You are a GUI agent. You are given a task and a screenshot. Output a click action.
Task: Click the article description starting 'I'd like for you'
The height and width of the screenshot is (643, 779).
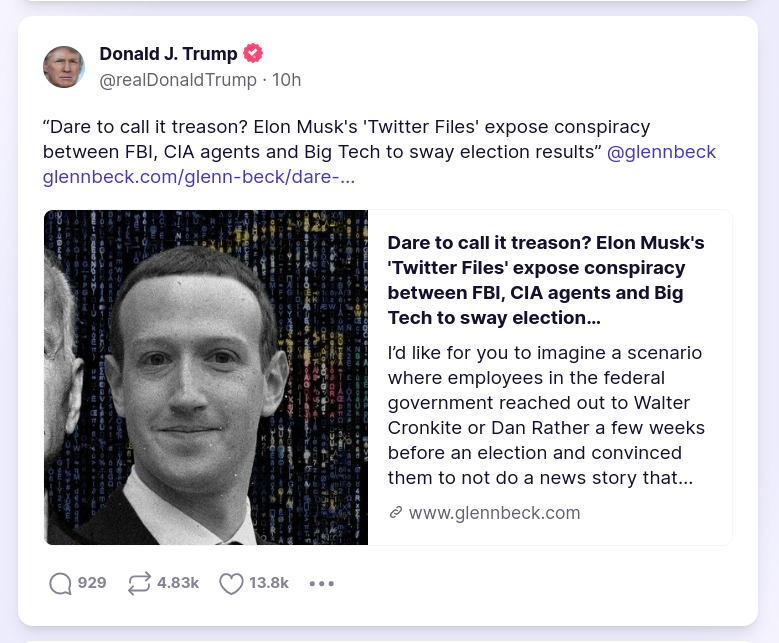coord(546,415)
